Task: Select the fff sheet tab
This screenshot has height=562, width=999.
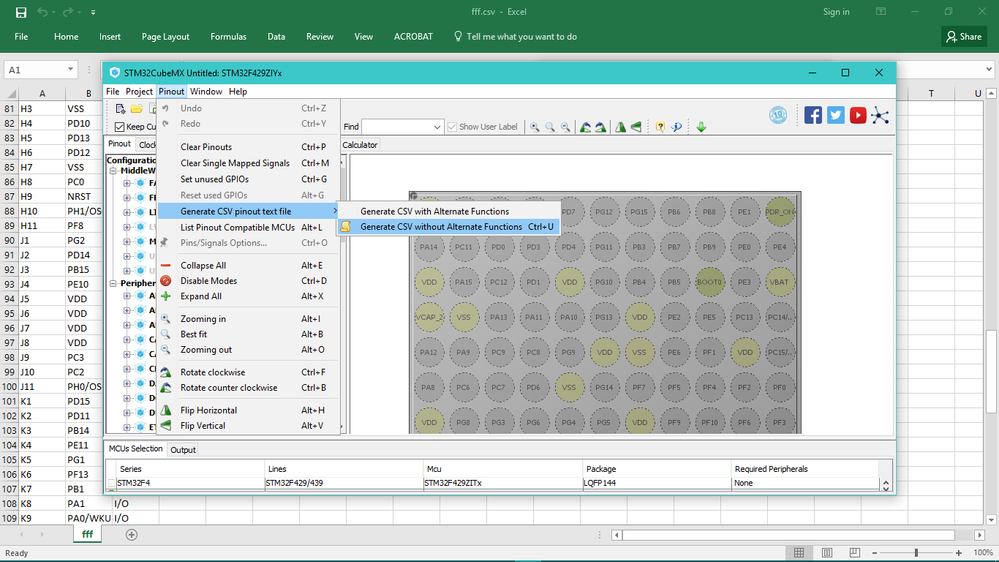Action: 87,535
